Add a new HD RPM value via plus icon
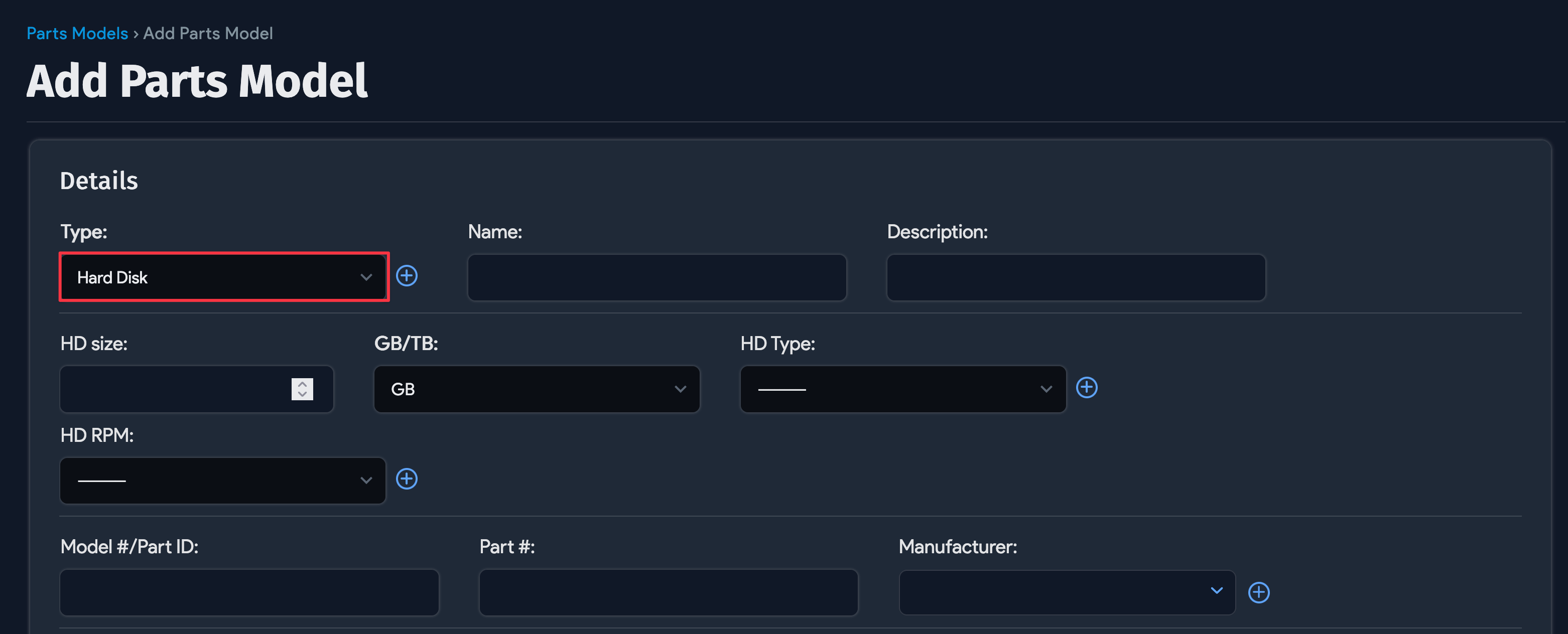Viewport: 1568px width, 634px height. [407, 480]
